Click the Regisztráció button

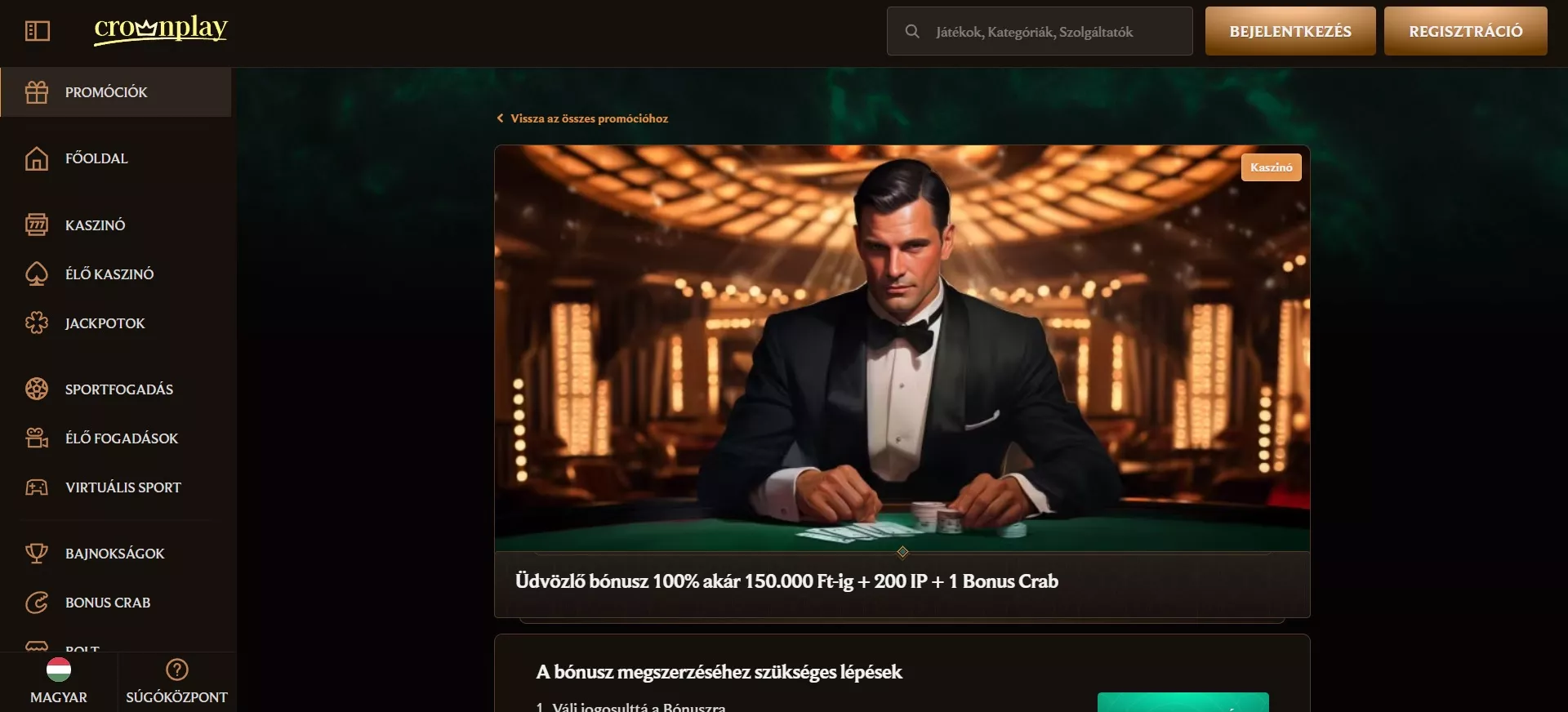click(x=1465, y=31)
